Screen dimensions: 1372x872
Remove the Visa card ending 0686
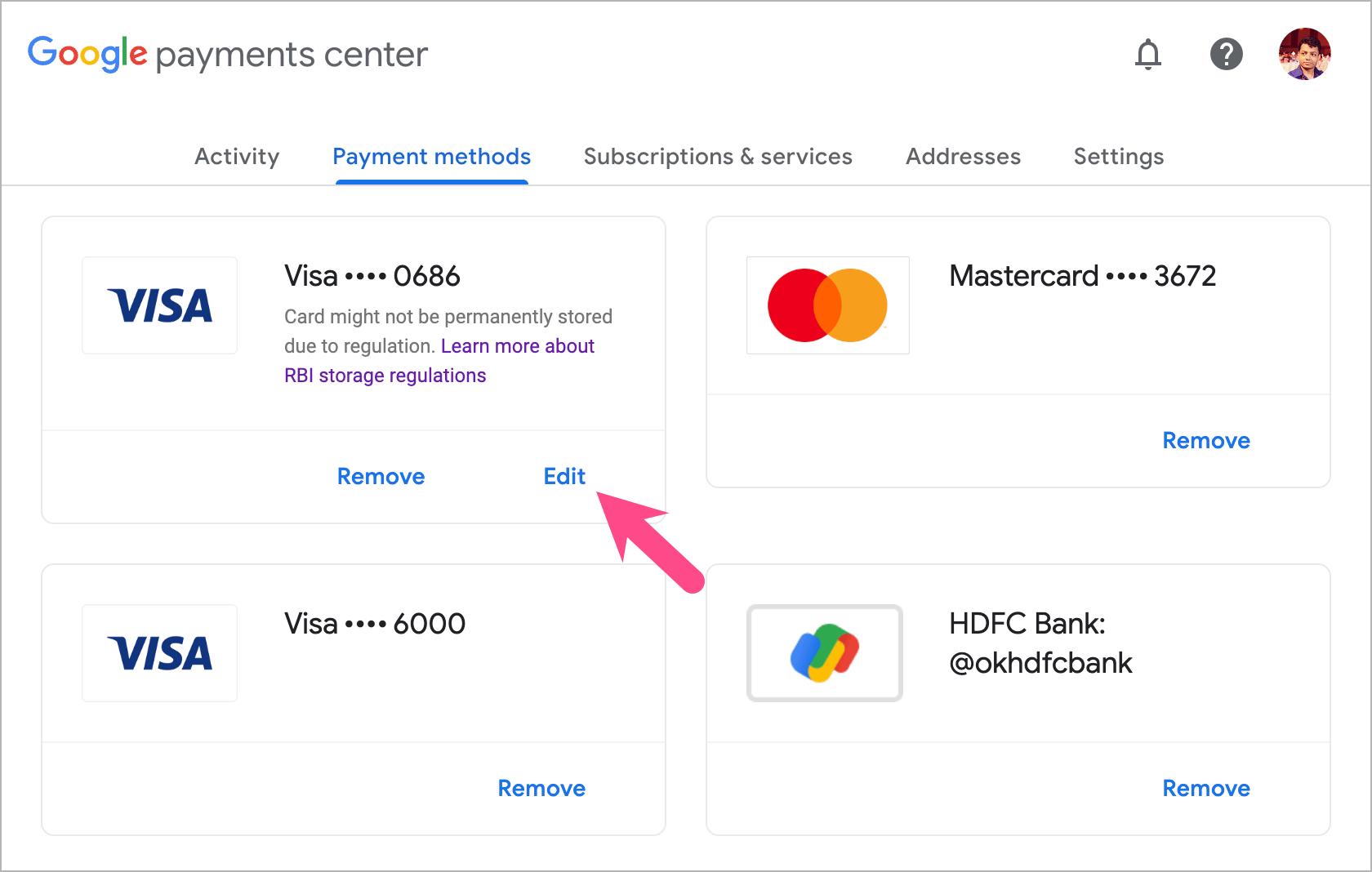[381, 476]
